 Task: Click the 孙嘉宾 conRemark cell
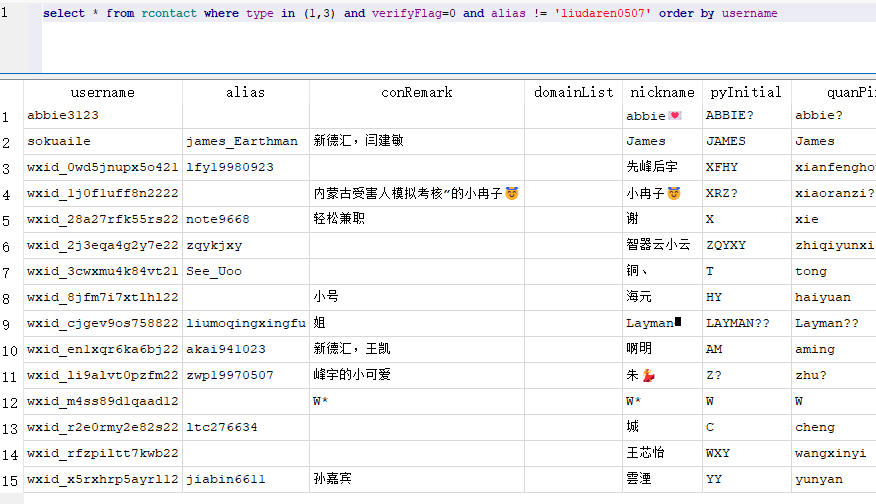click(417, 479)
